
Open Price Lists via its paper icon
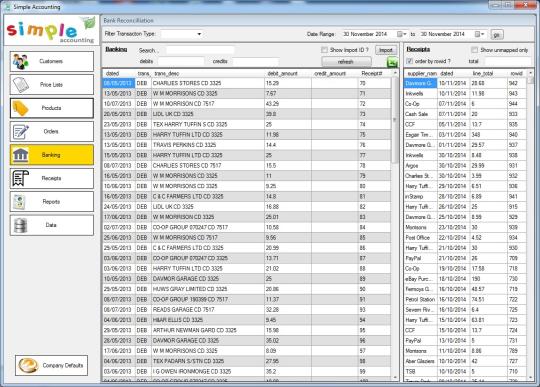(20, 84)
